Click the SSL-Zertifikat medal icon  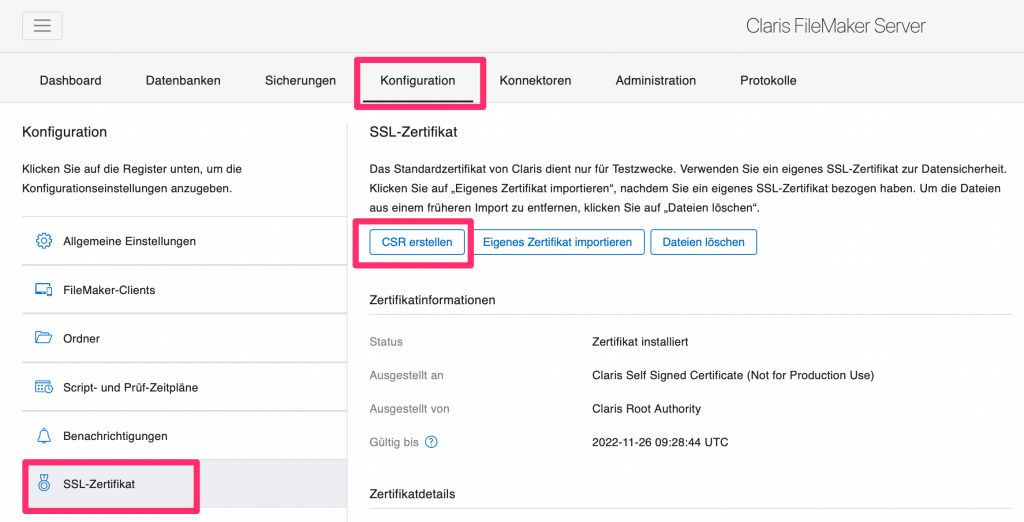pos(43,484)
